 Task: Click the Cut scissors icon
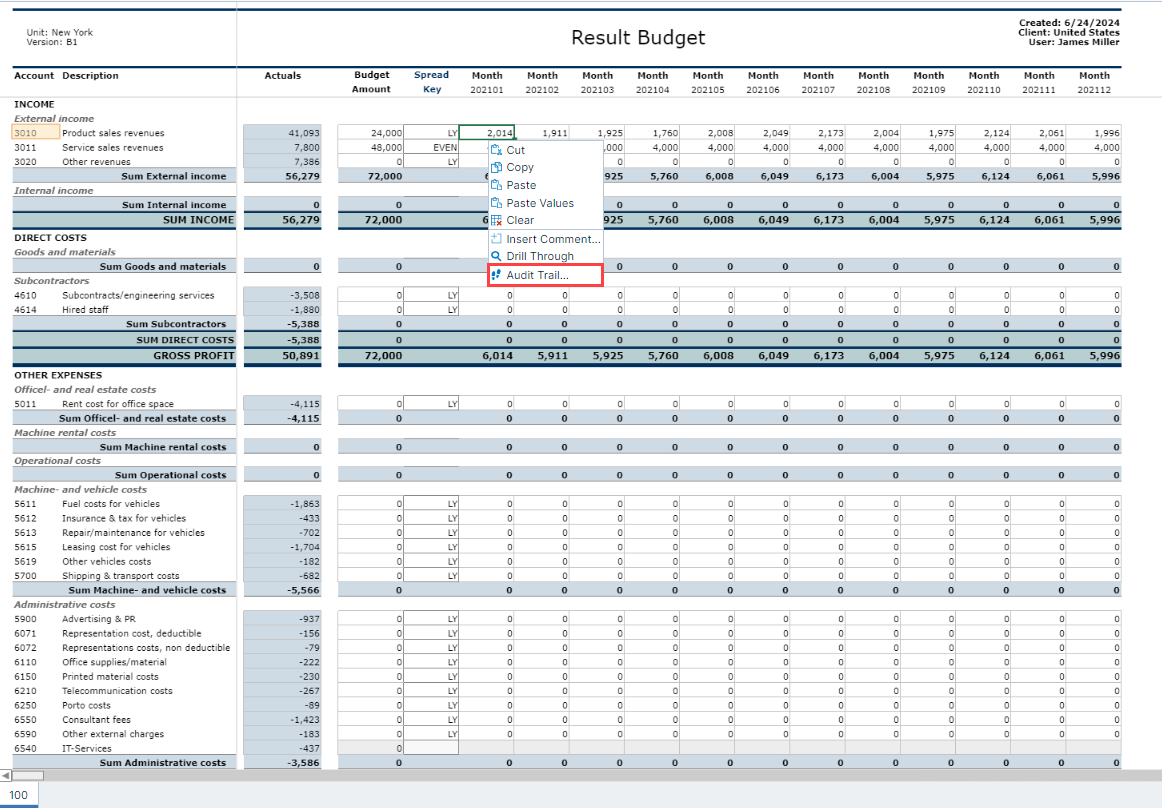pos(497,150)
